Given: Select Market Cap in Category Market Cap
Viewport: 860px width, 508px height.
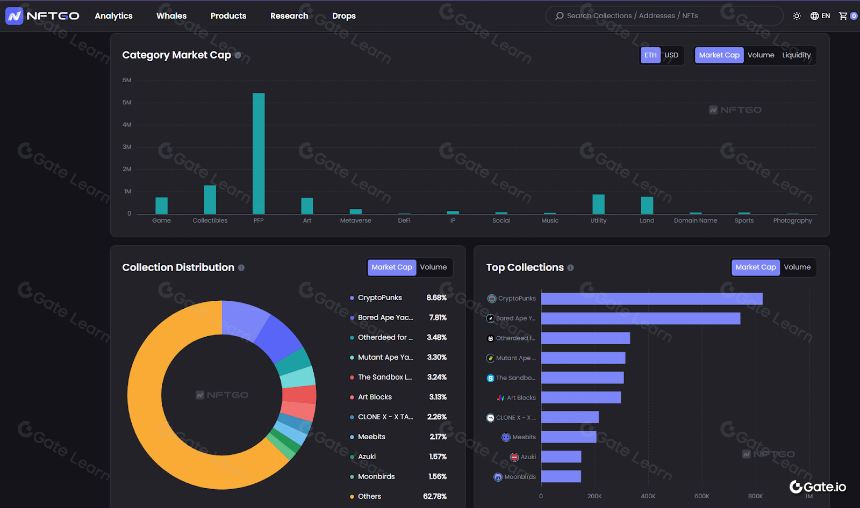Looking at the screenshot, I should (719, 55).
